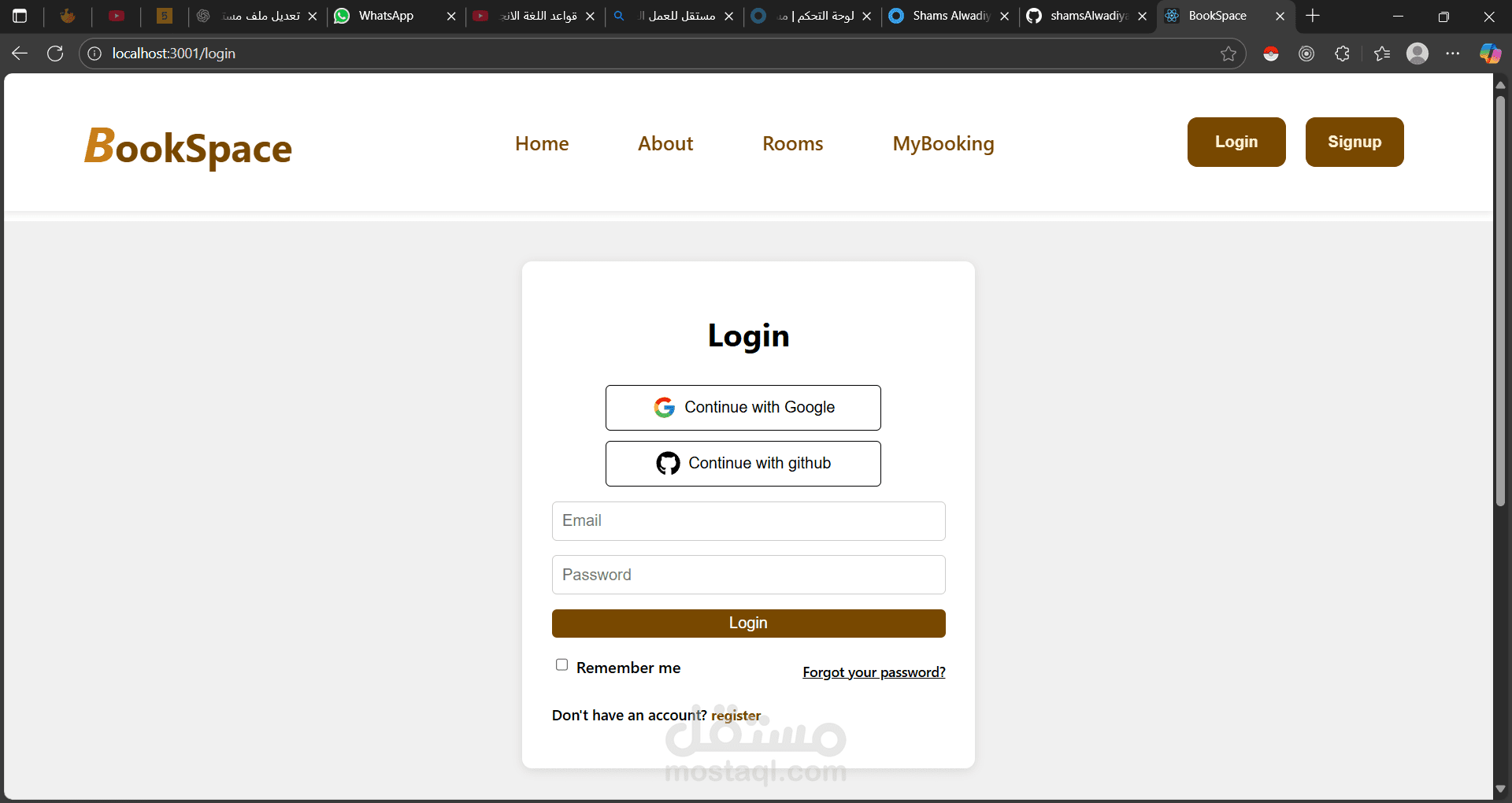Submit the form with the wide Login button

point(749,624)
